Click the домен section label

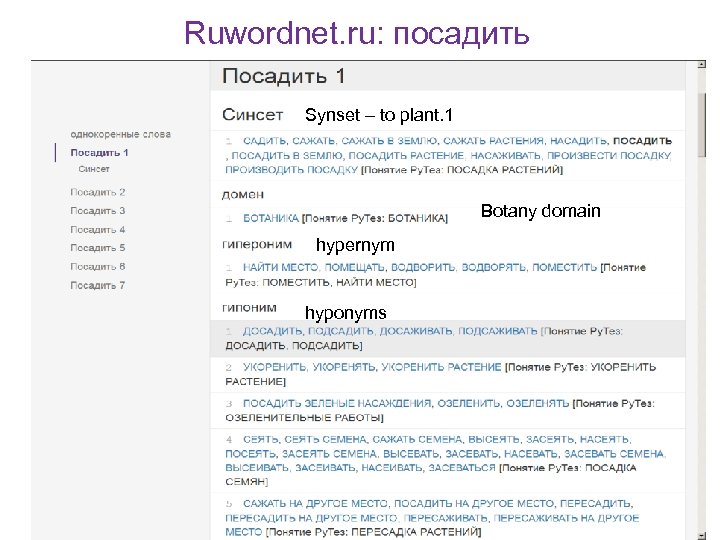pyautogui.click(x=242, y=195)
